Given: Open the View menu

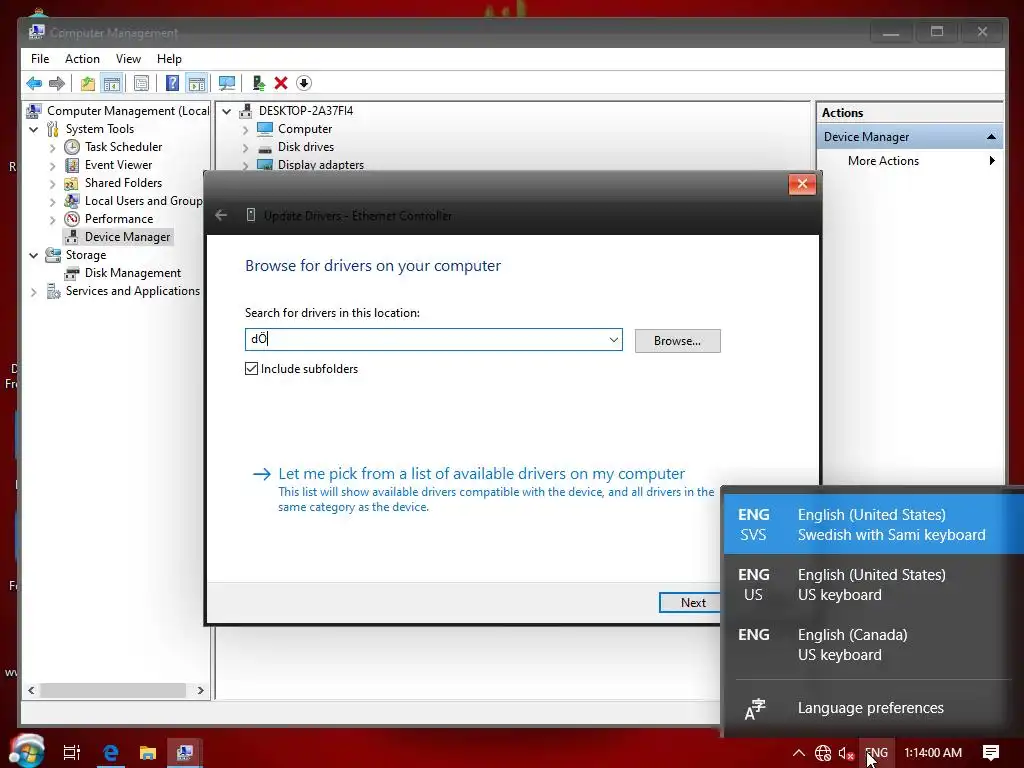Looking at the screenshot, I should [128, 59].
